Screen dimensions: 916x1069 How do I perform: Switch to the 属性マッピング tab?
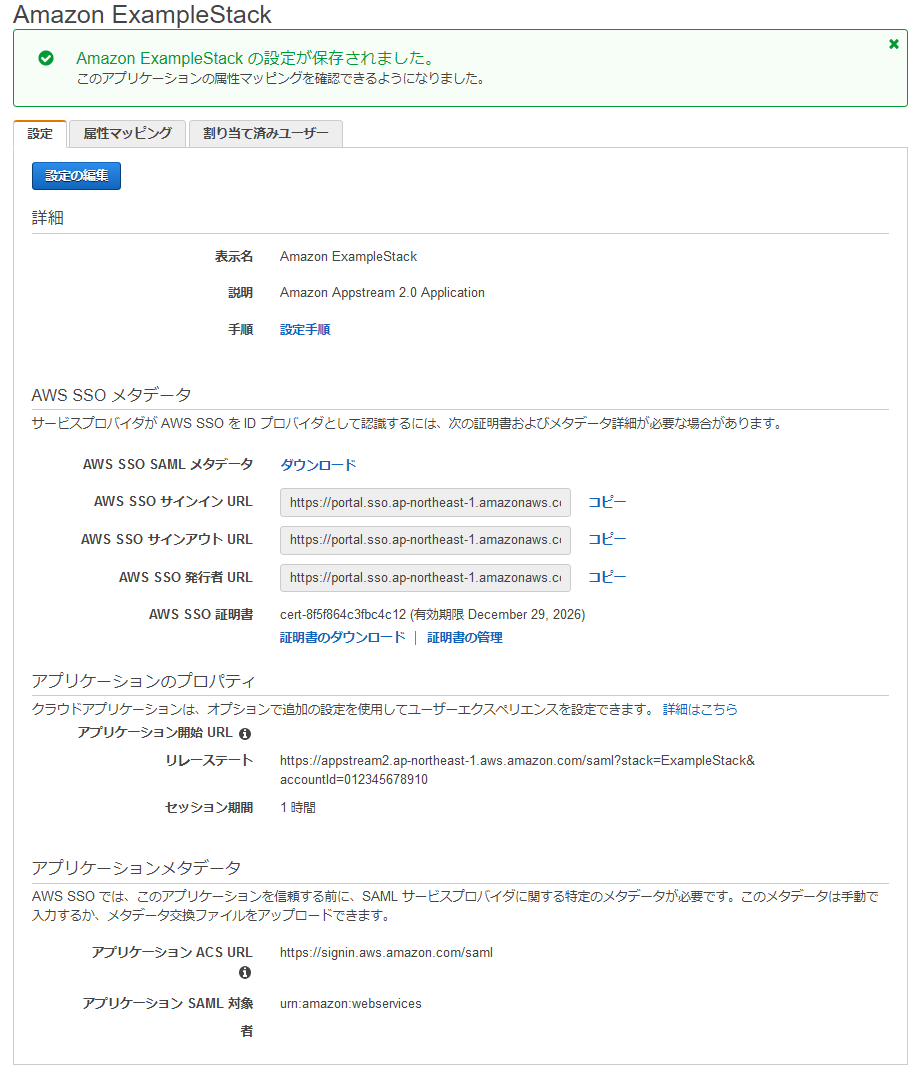[x=127, y=134]
